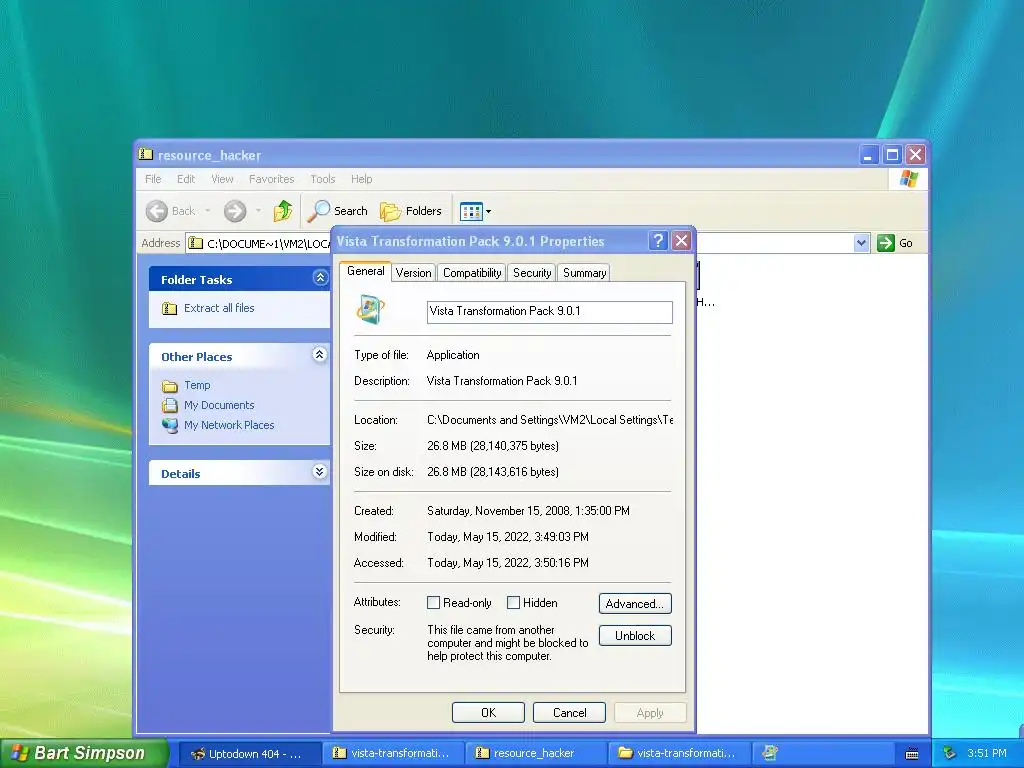Click the on-screen keyboard tray icon

click(912, 753)
